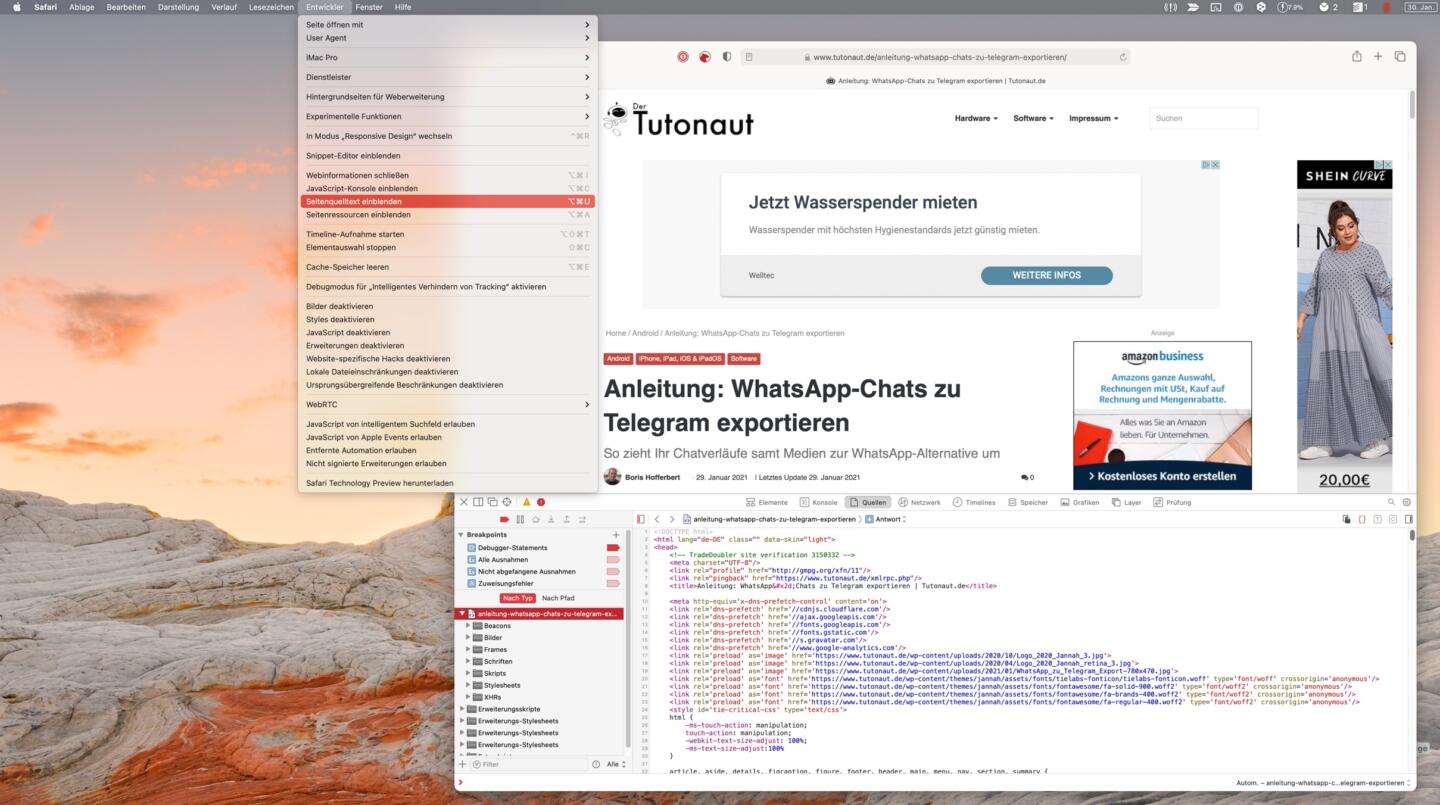Select the 'Nach Pfad' grouping option
This screenshot has height=805, width=1440.
coord(558,598)
